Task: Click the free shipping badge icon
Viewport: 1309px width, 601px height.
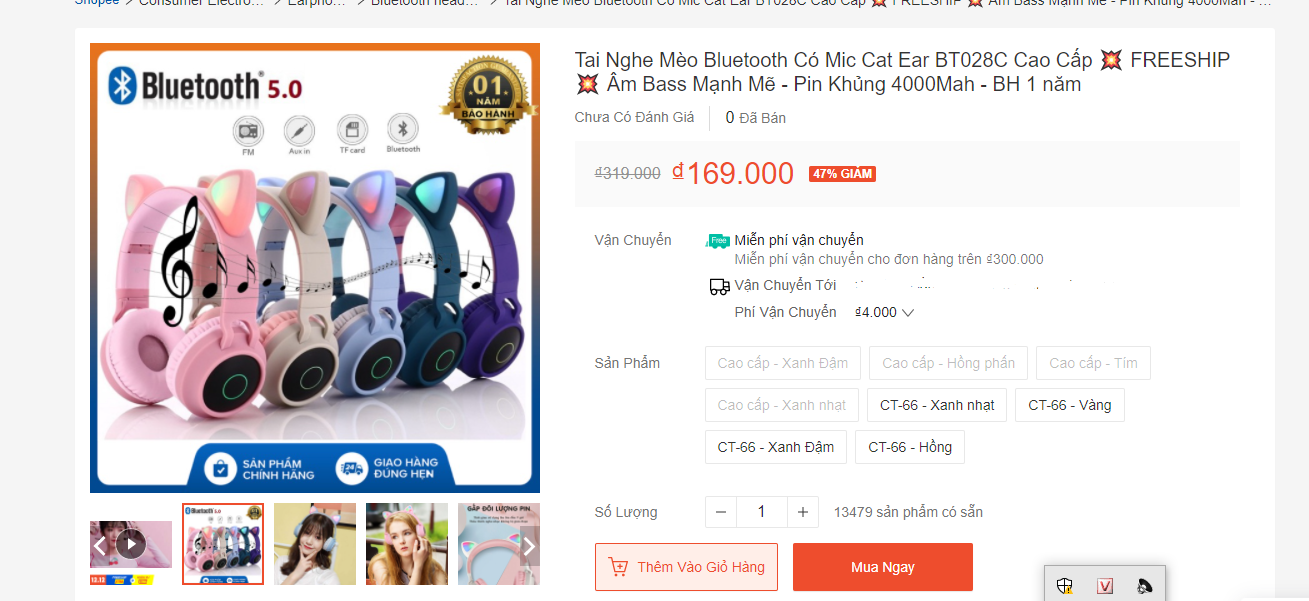Action: coord(718,241)
